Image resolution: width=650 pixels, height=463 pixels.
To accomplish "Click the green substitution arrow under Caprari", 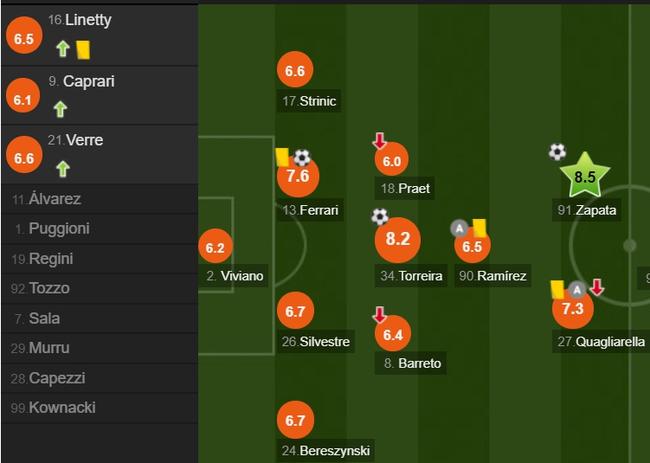I will coord(61,109).
